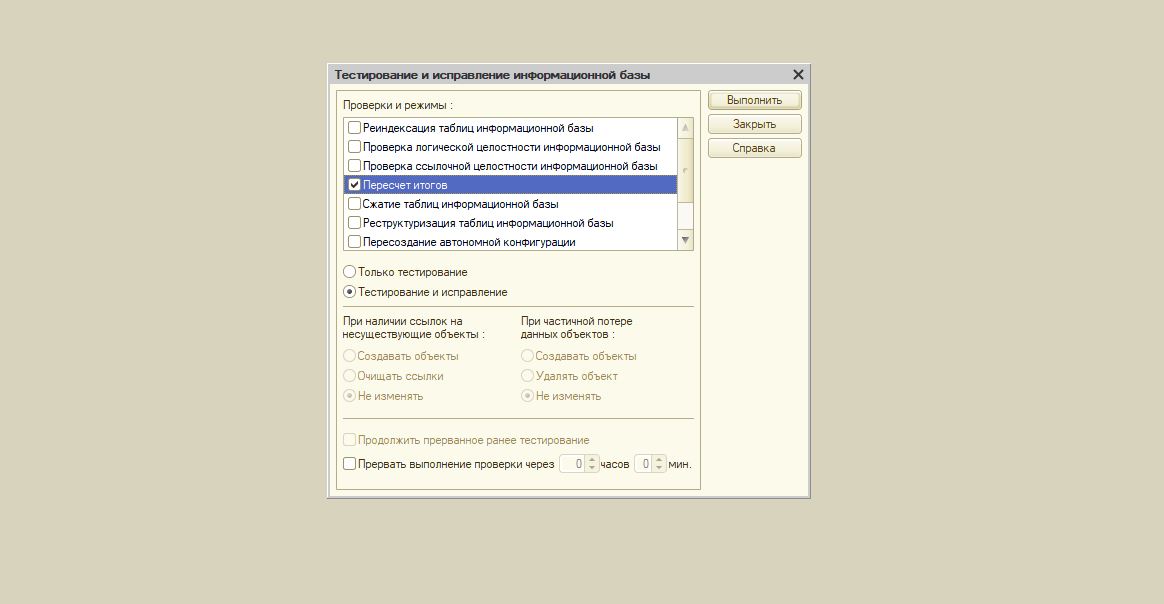The width and height of the screenshot is (1164, 604).
Task: Select Только тестирование radio button
Action: (349, 272)
